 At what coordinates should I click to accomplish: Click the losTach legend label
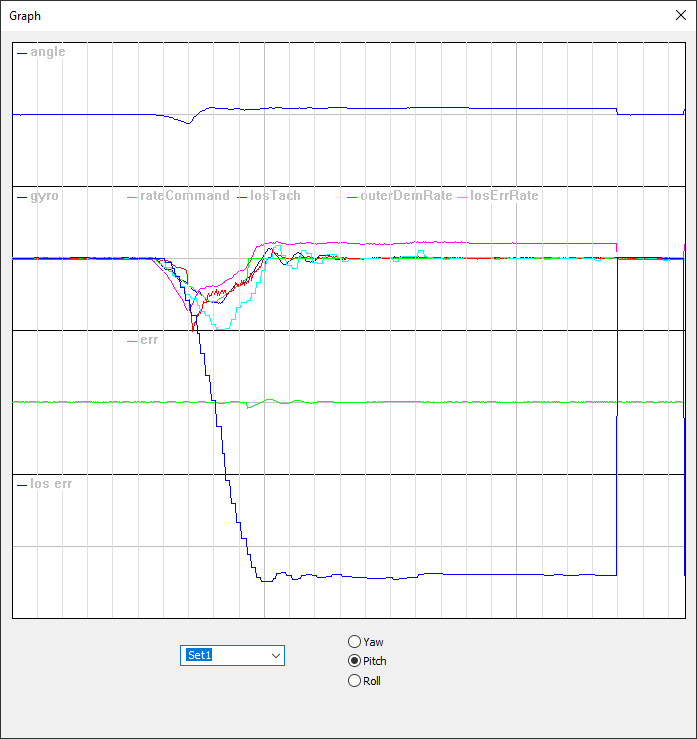275,196
